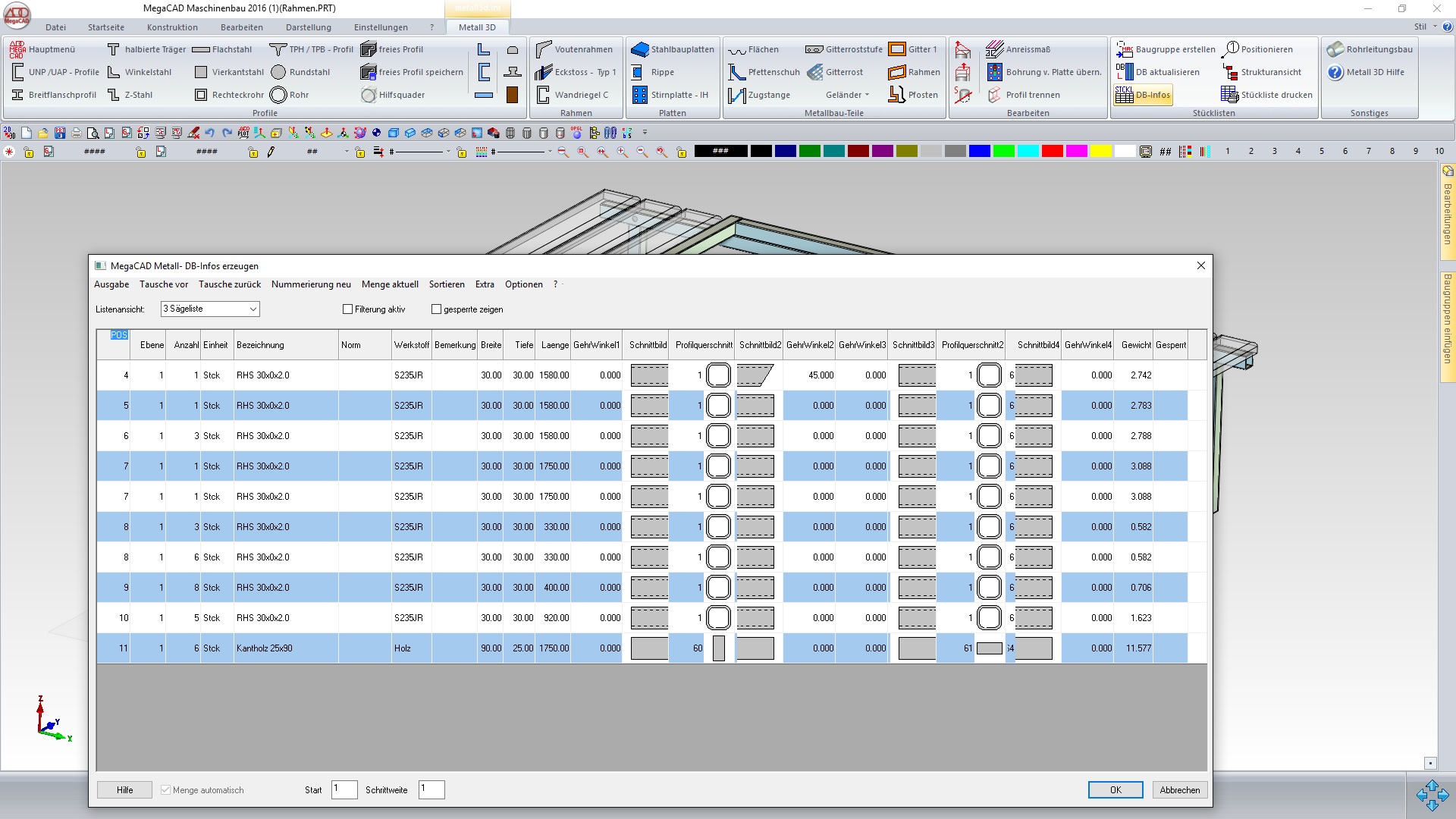
Task: Open the Optionen menu in dialog
Action: point(524,284)
